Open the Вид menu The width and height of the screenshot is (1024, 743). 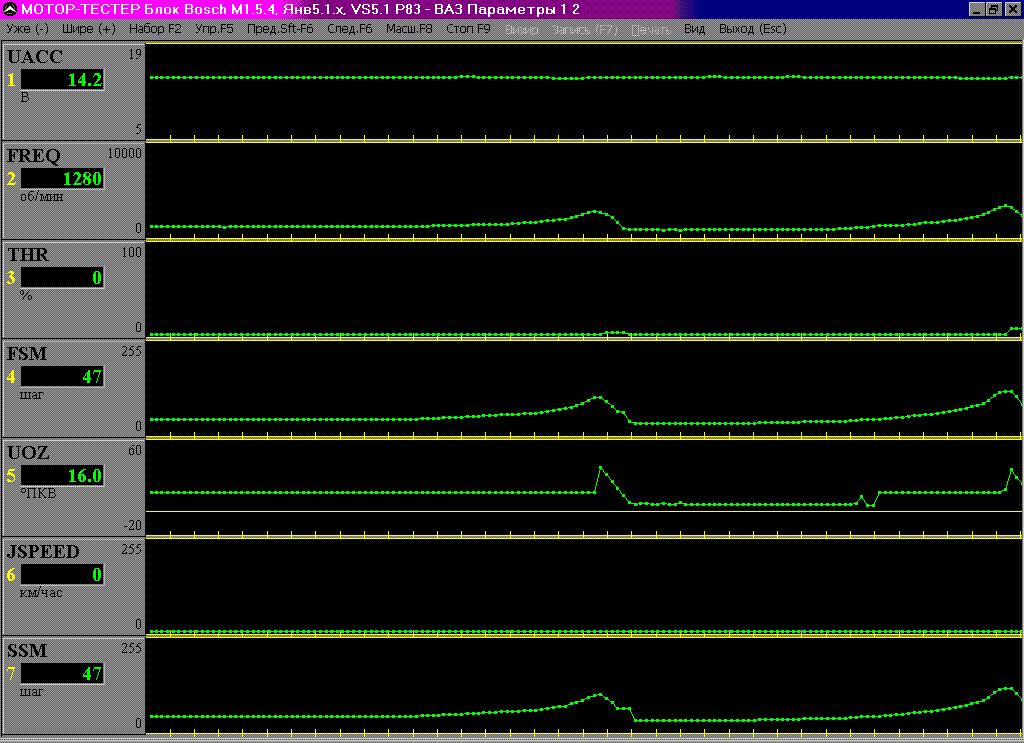pos(694,29)
